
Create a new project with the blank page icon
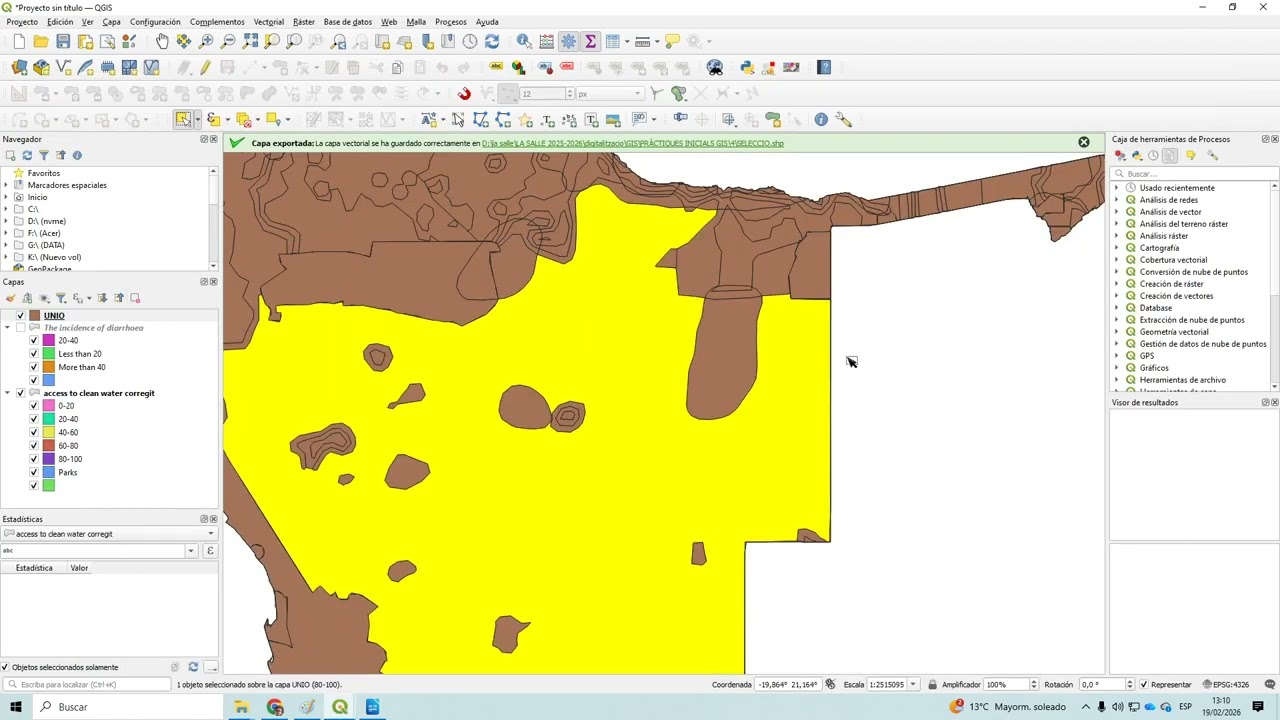pyautogui.click(x=19, y=41)
